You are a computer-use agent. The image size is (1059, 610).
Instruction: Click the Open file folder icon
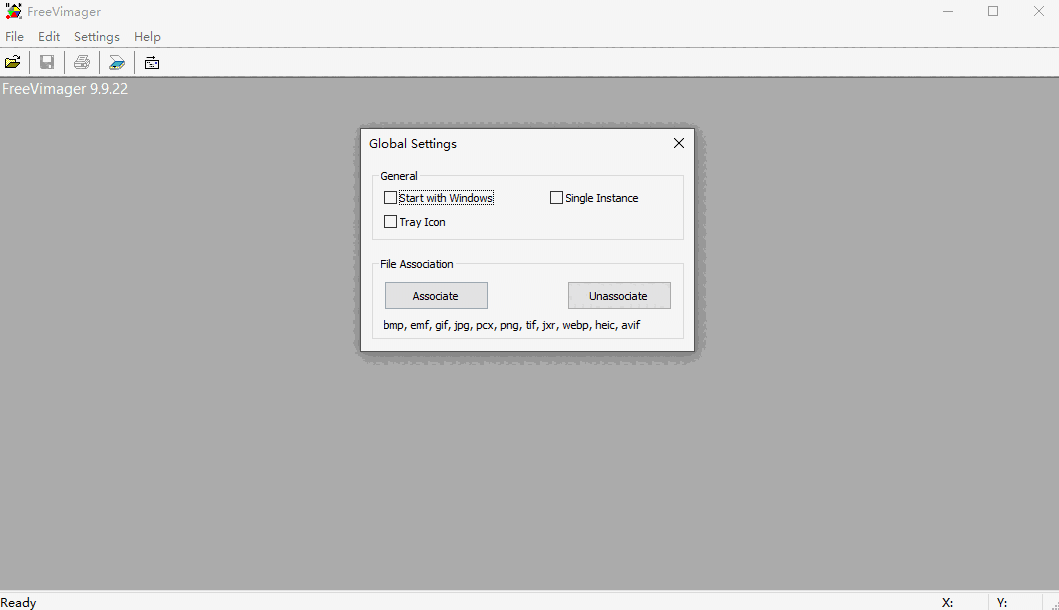[x=13, y=63]
